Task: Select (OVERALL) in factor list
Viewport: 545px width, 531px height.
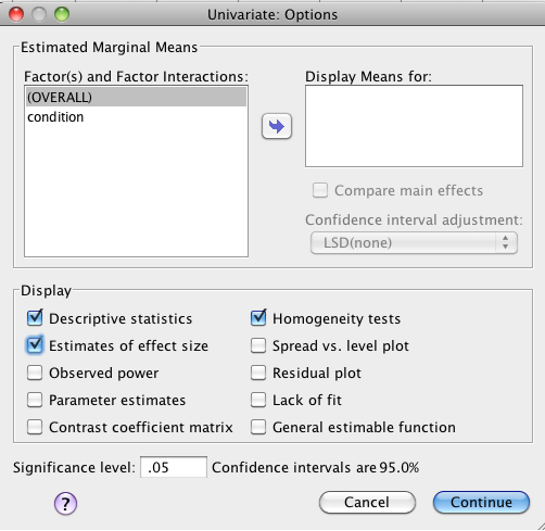Action: click(136, 97)
